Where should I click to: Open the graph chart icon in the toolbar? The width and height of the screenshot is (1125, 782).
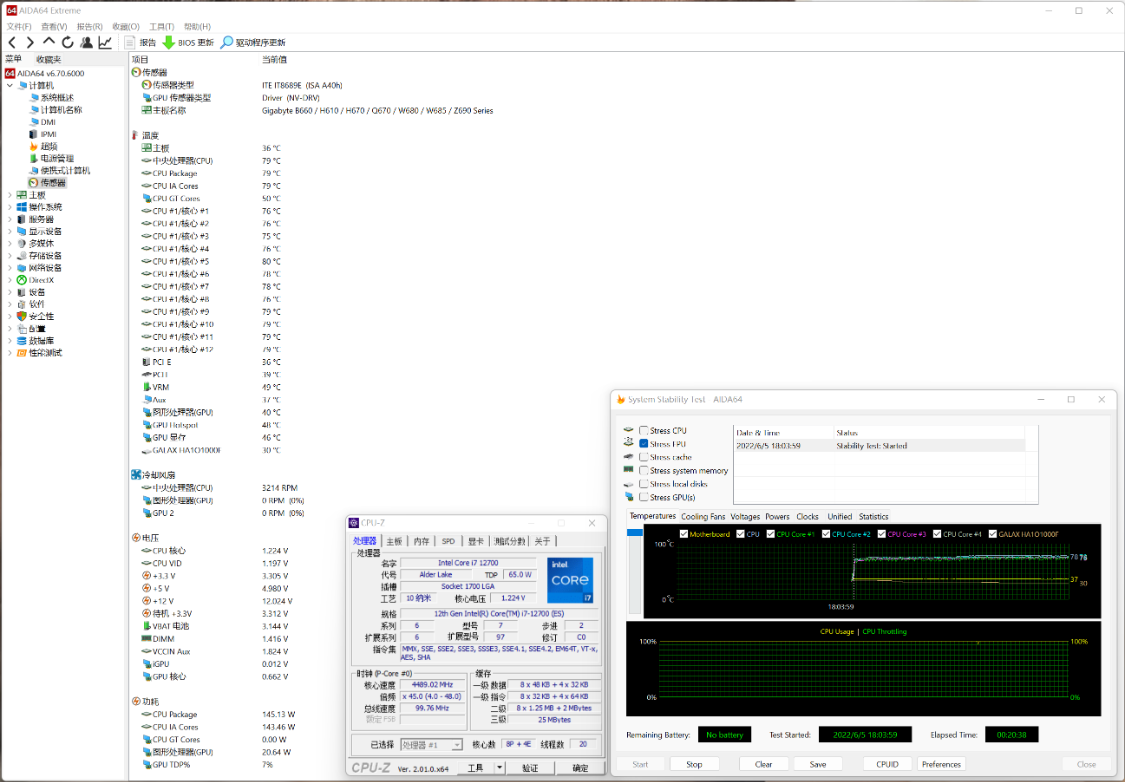105,42
